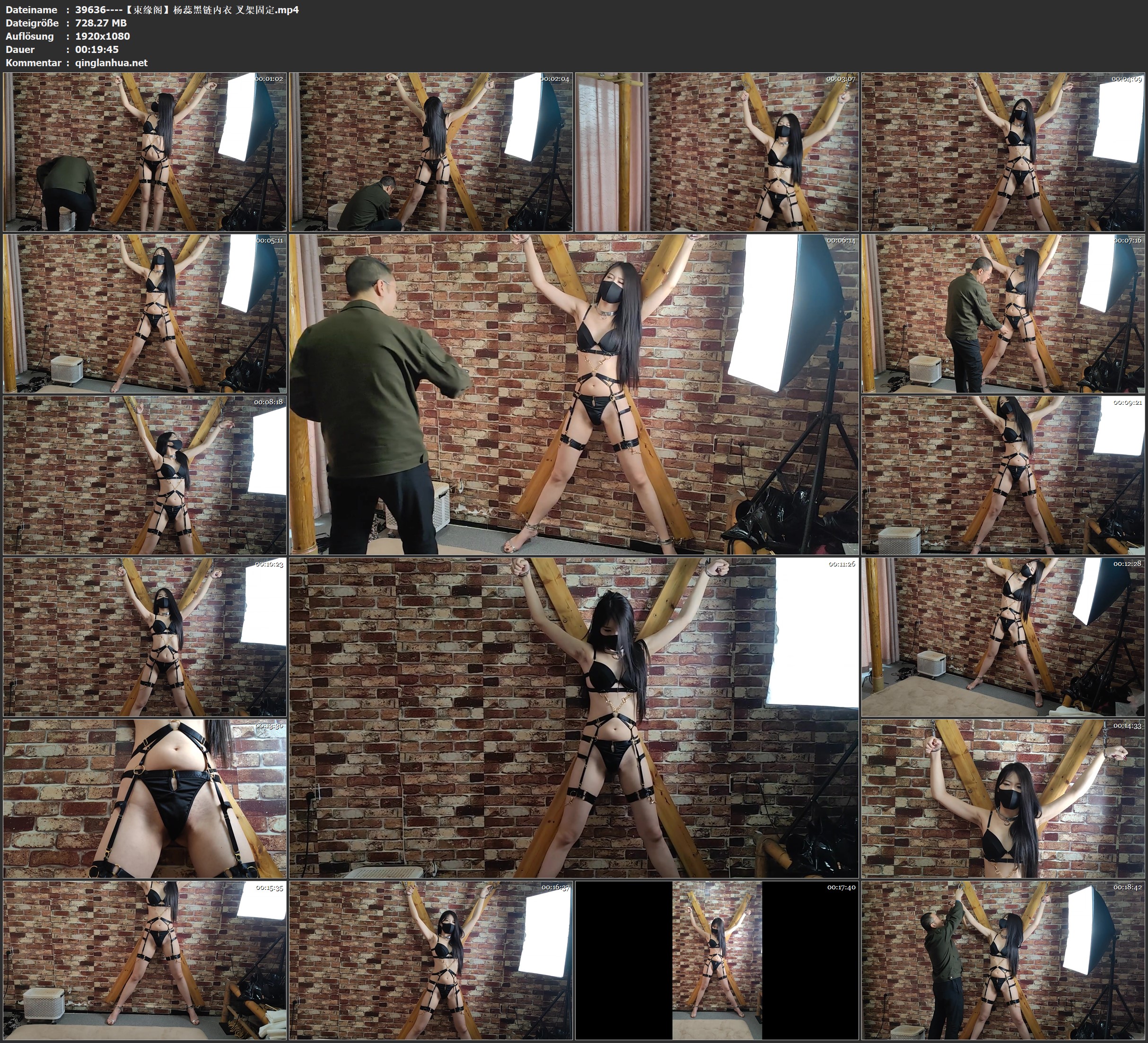Open the thumbnail at 00:03:07
The image size is (1148, 1043).
coord(717,152)
